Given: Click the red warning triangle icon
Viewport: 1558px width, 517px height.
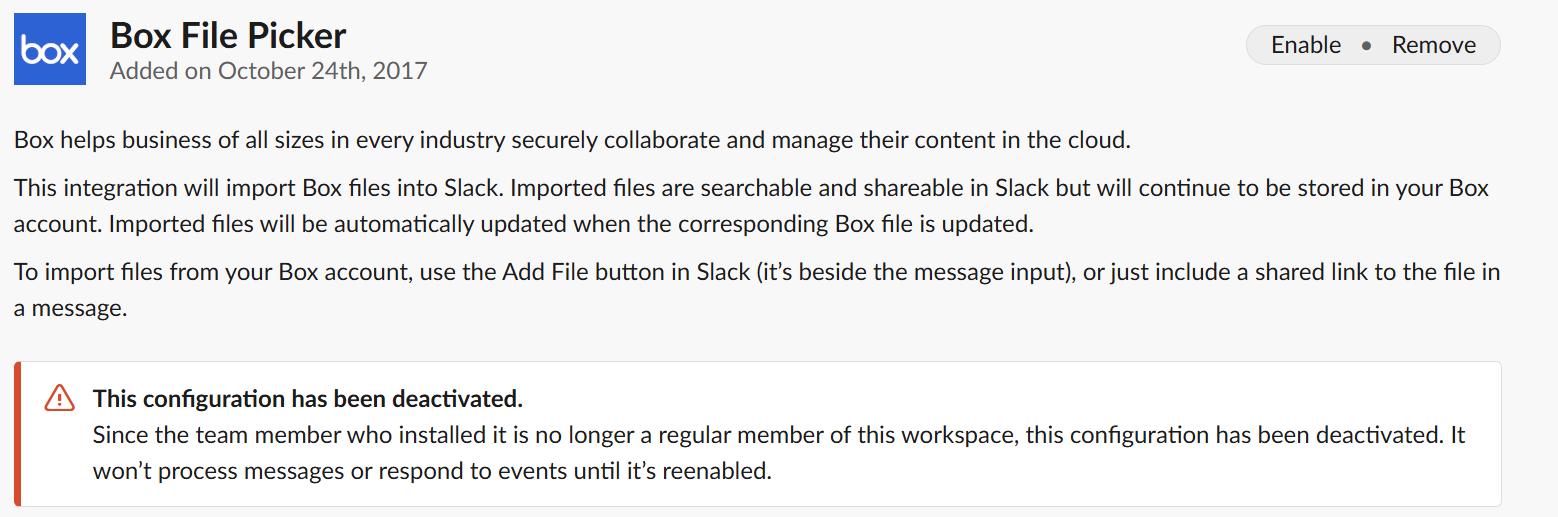Looking at the screenshot, I should click(60, 398).
